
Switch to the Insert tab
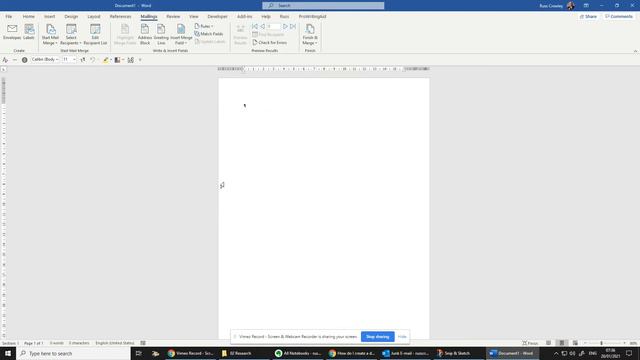(x=49, y=16)
